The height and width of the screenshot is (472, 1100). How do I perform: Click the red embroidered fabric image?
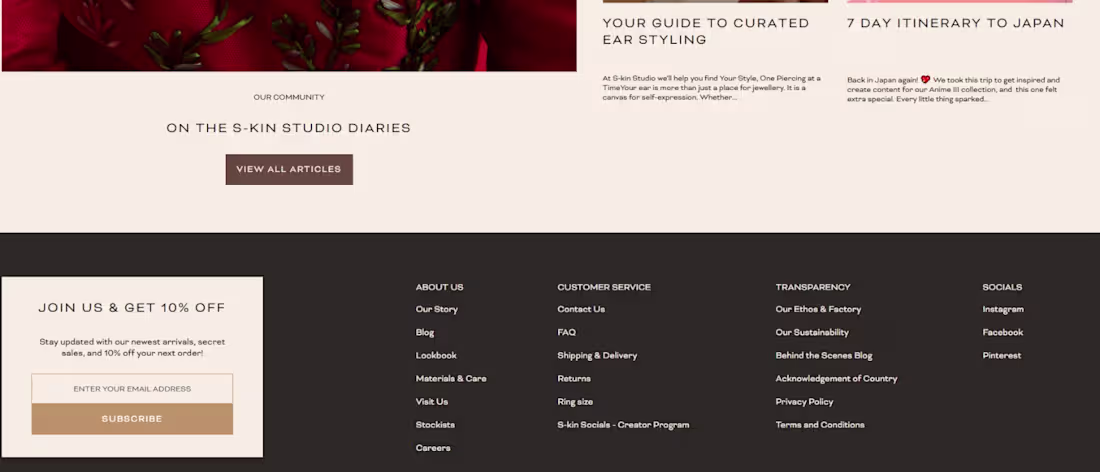[x=289, y=35]
